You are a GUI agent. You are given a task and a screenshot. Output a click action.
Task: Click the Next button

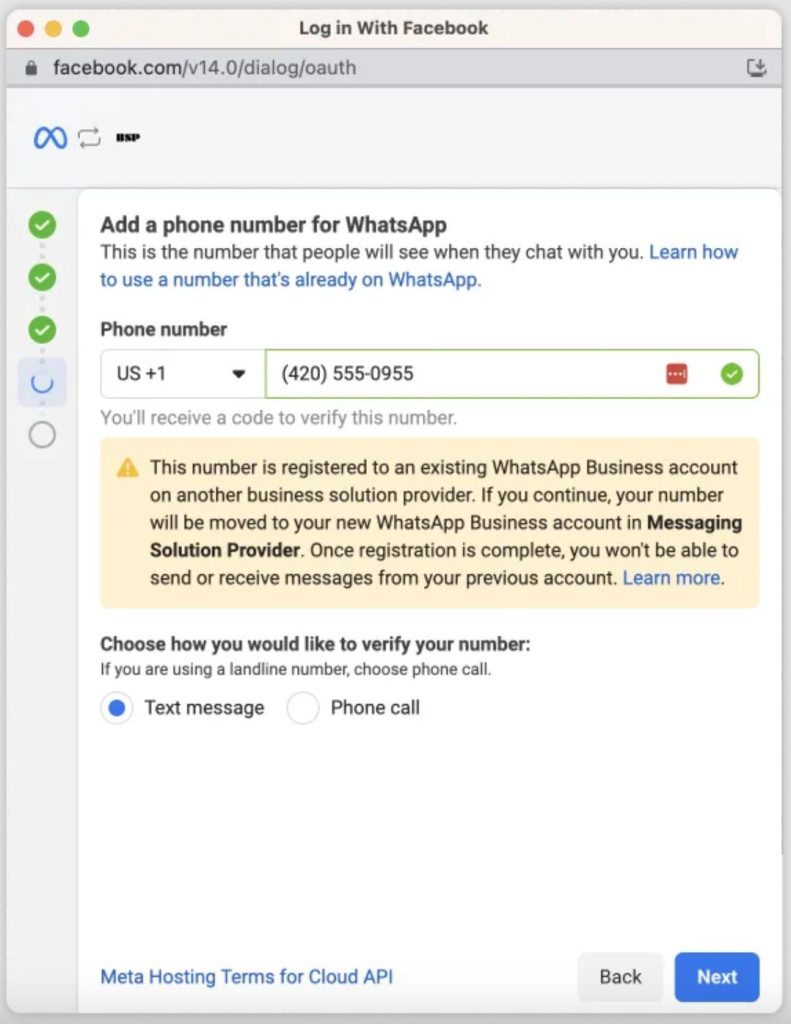[x=717, y=977]
